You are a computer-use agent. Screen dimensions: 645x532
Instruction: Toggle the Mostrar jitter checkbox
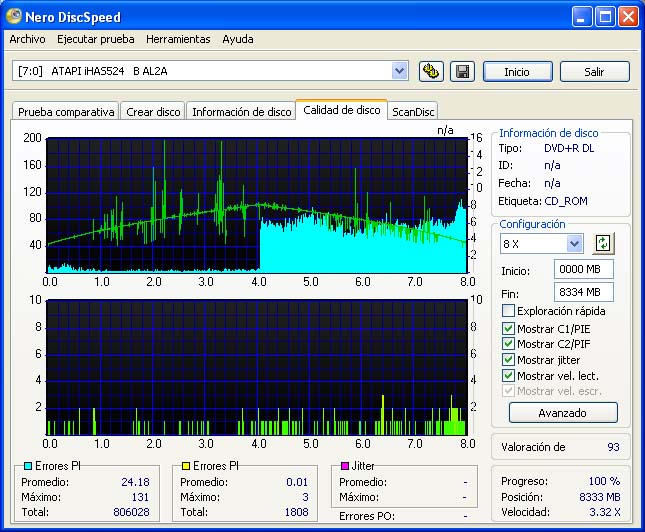(509, 360)
